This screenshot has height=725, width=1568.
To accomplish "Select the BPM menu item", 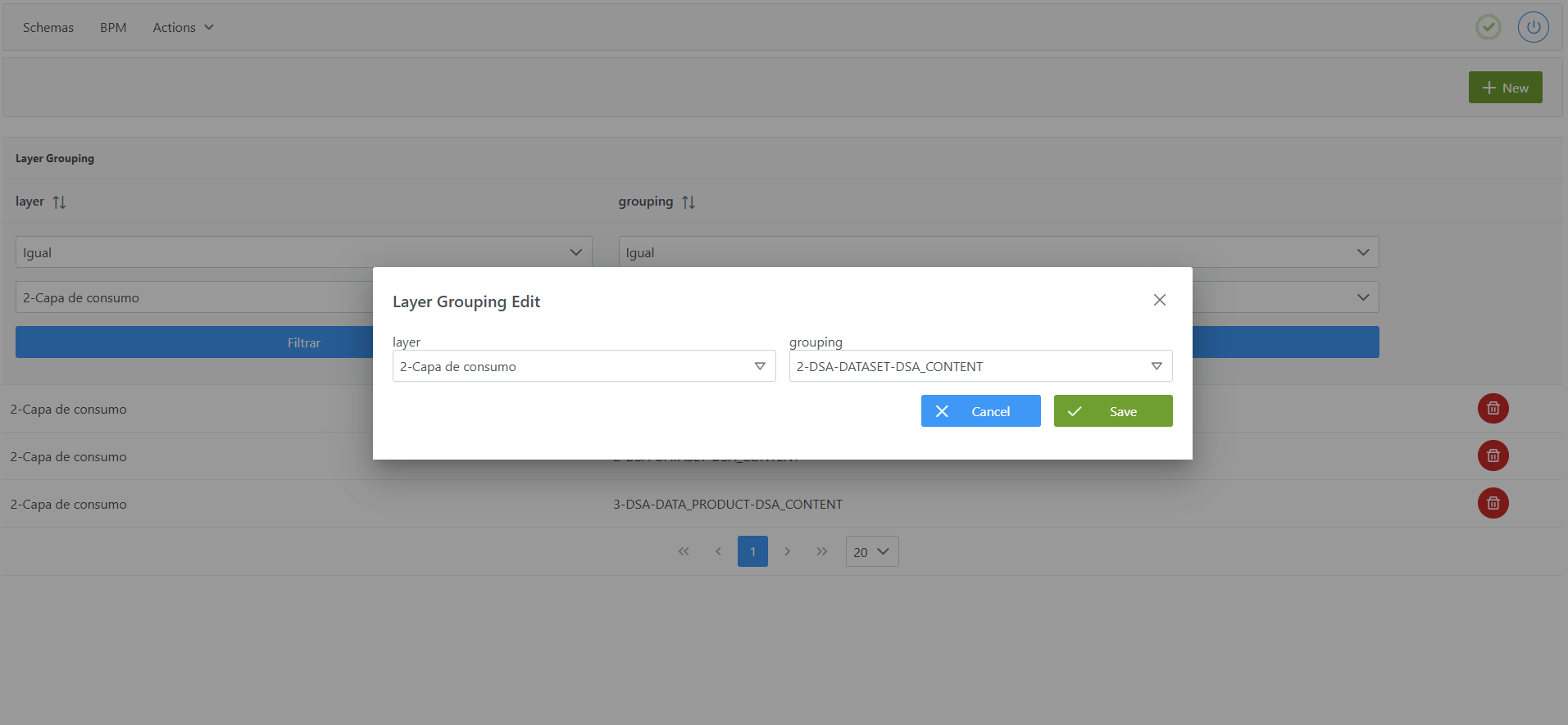I will pyautogui.click(x=113, y=28).
